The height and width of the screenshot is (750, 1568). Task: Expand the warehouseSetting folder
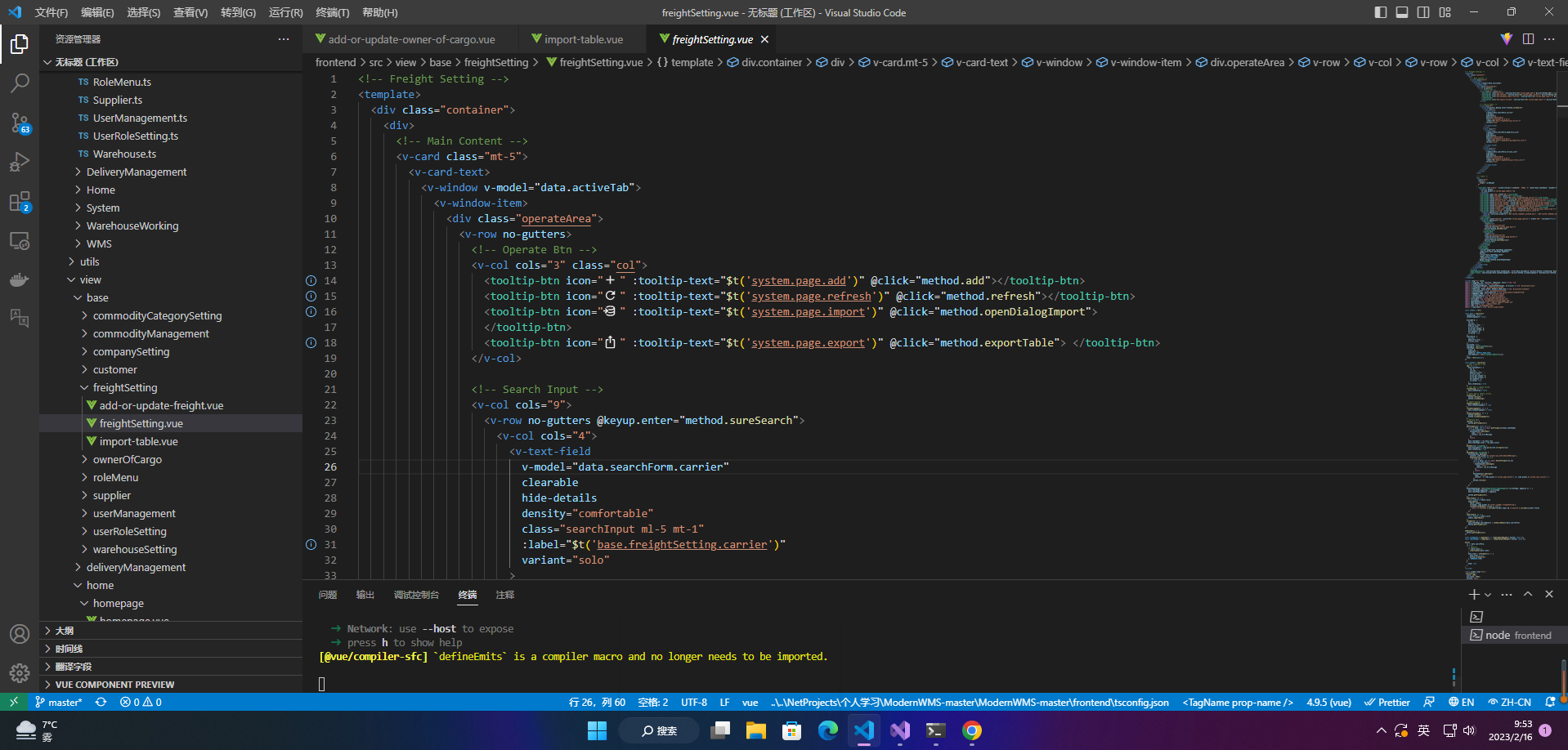tap(135, 549)
